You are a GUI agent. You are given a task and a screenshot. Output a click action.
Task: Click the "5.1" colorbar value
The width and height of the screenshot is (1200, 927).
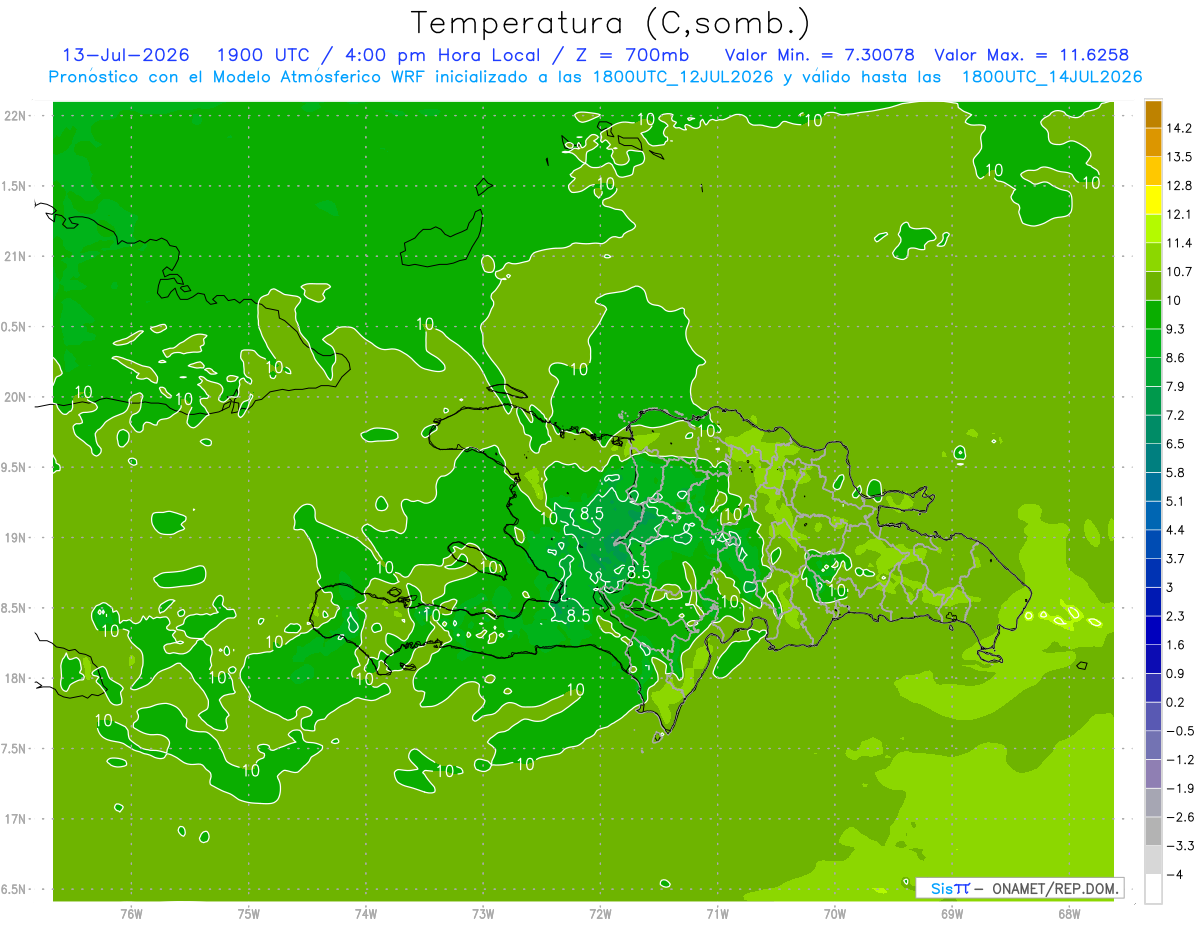coord(1177,501)
